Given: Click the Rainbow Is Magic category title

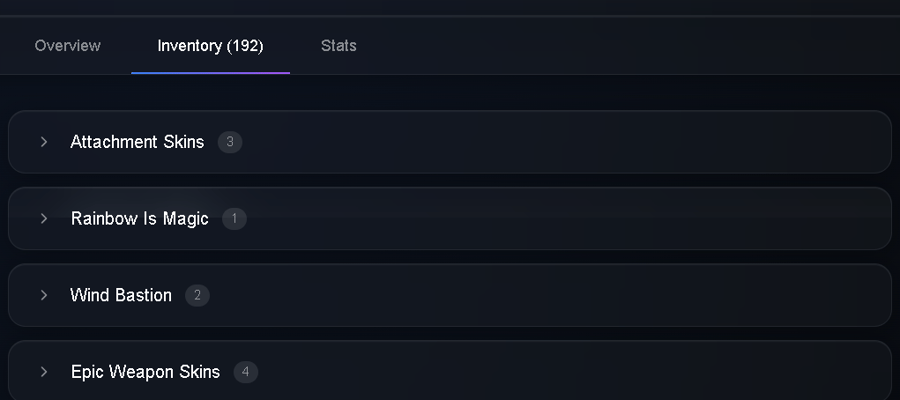Looking at the screenshot, I should (x=139, y=219).
